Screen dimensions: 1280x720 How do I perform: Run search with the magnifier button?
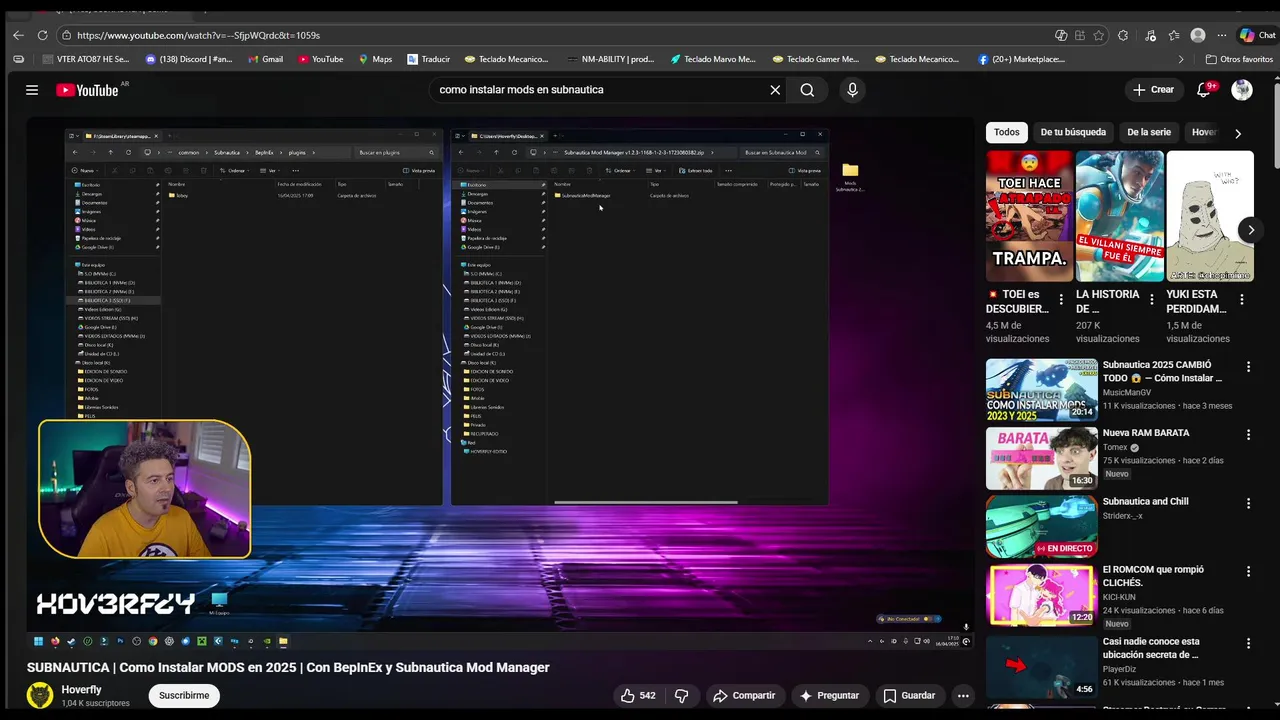[x=807, y=90]
